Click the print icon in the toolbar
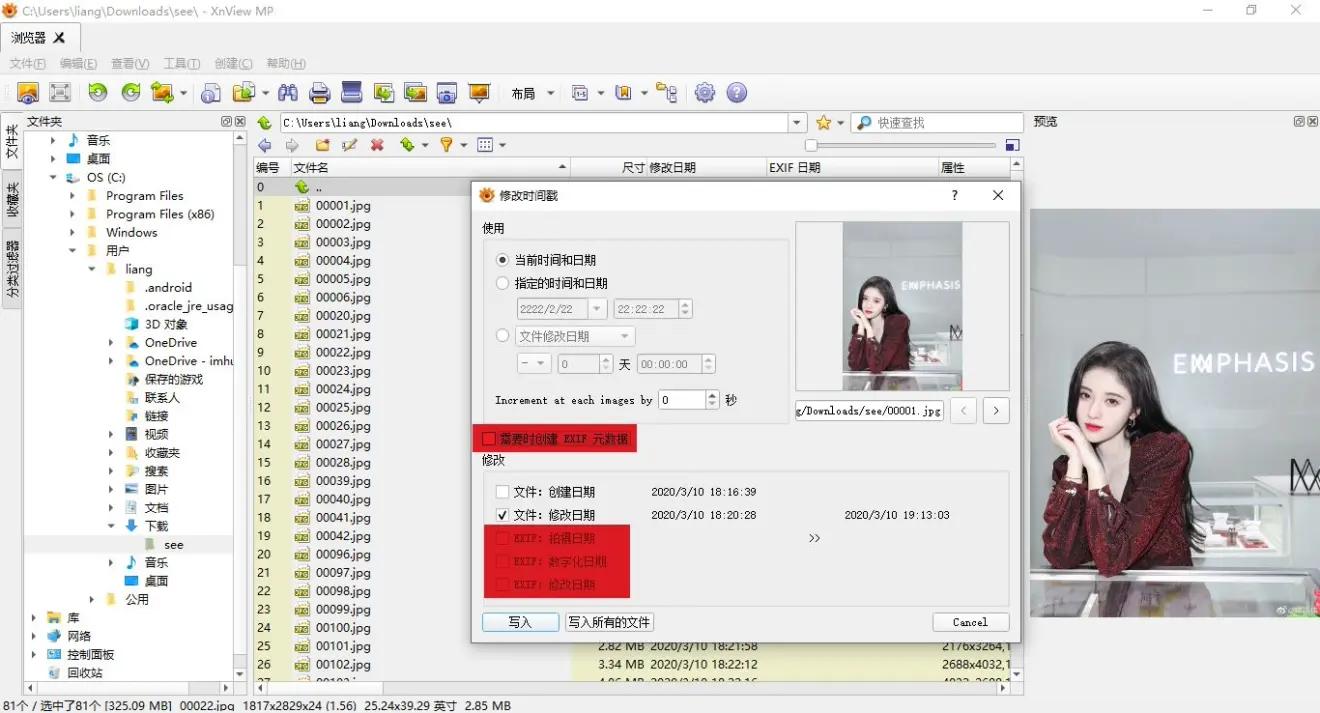Screen dimensions: 1320x713 (x=318, y=92)
